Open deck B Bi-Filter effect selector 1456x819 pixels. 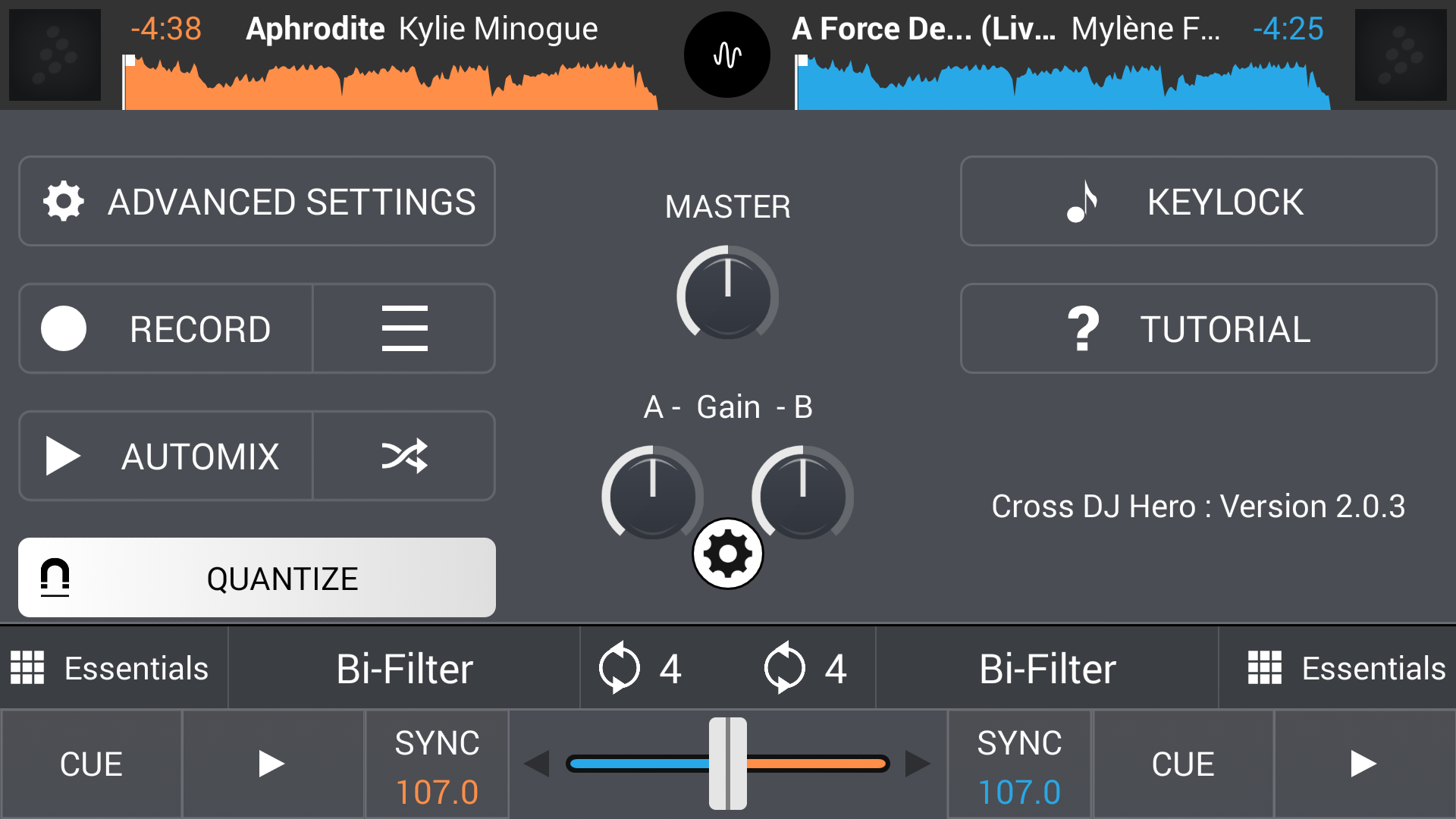[1047, 668]
